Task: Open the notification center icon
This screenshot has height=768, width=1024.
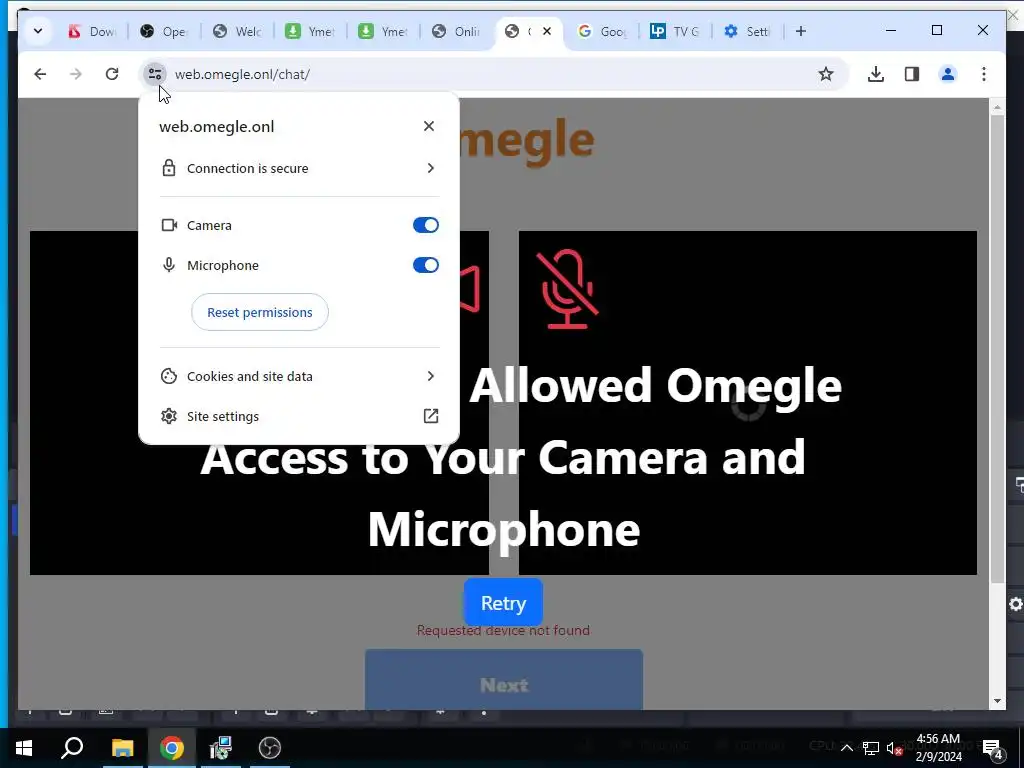Action: (993, 748)
